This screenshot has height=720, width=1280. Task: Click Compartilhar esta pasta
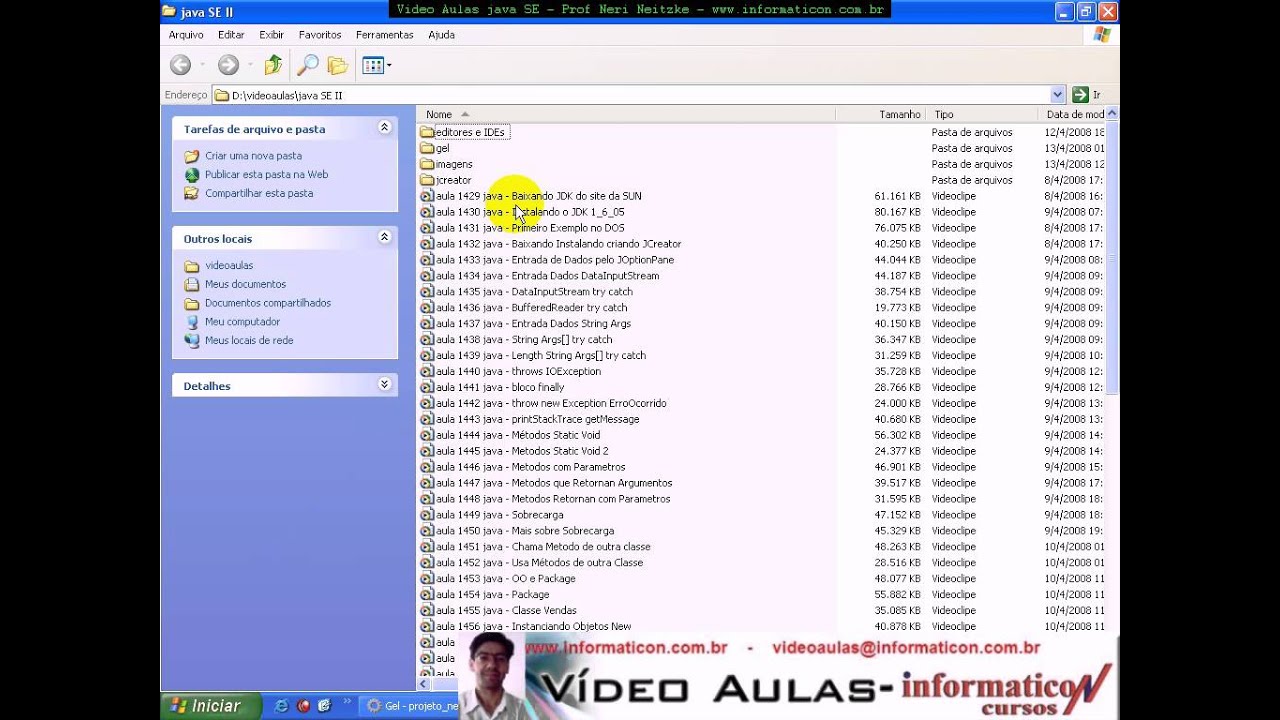click(x=259, y=193)
